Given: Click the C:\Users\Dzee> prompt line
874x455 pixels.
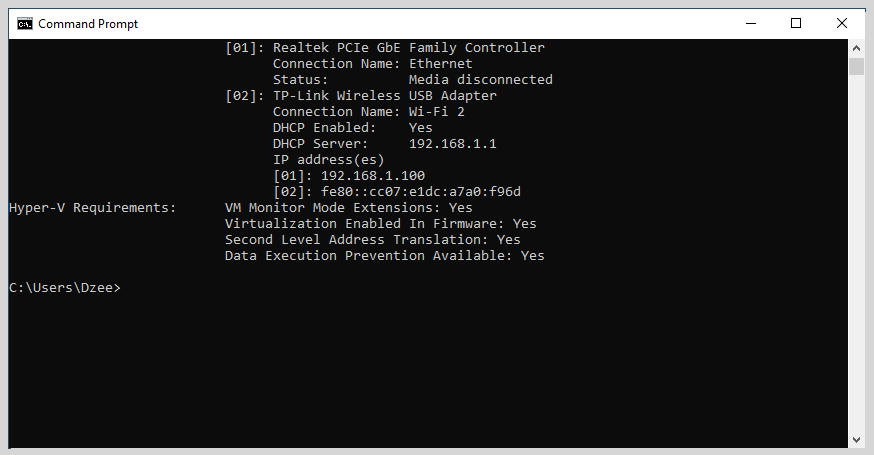Looking at the screenshot, I should click(x=65, y=288).
